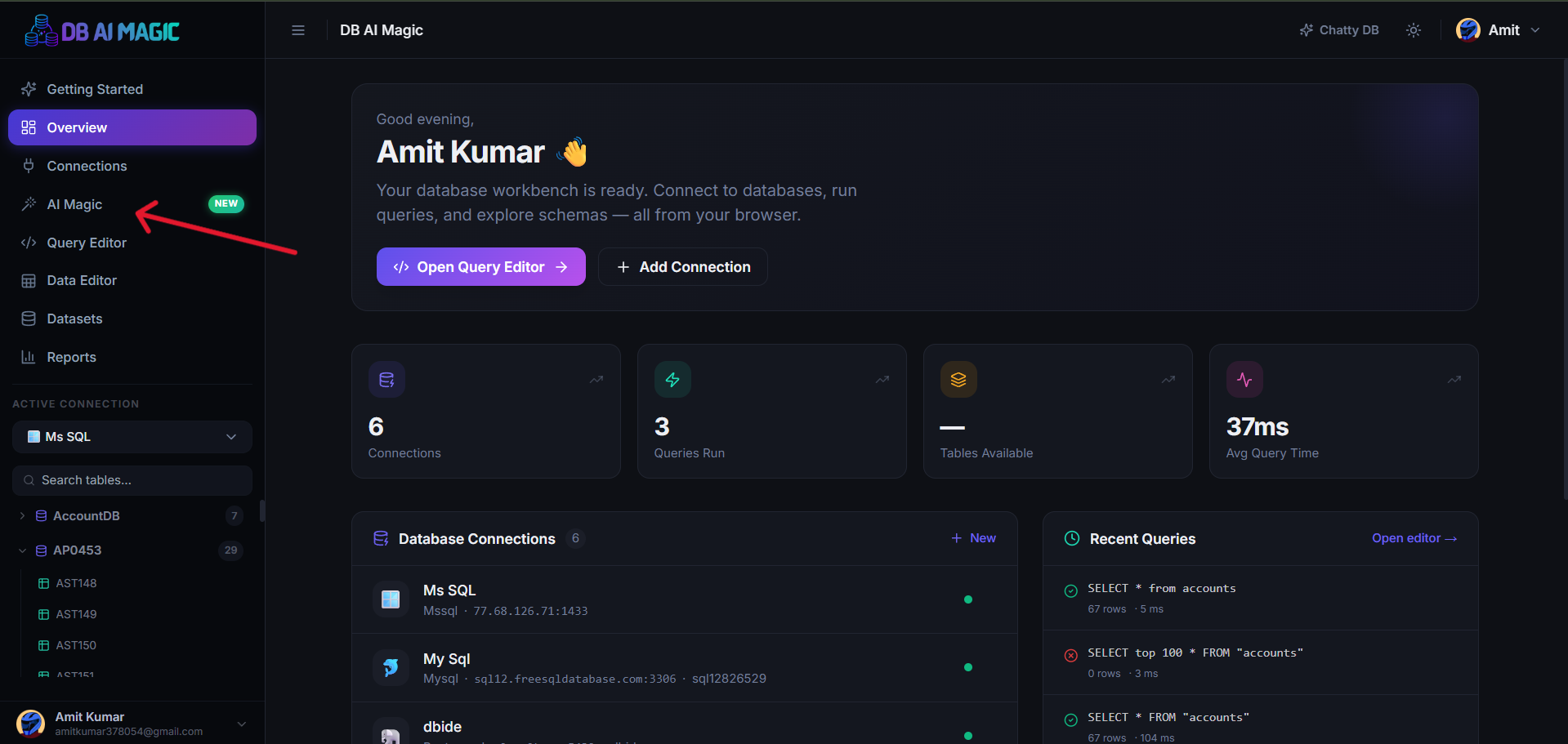Click the Data Editor table icon
The image size is (1568, 744).
coord(29,281)
